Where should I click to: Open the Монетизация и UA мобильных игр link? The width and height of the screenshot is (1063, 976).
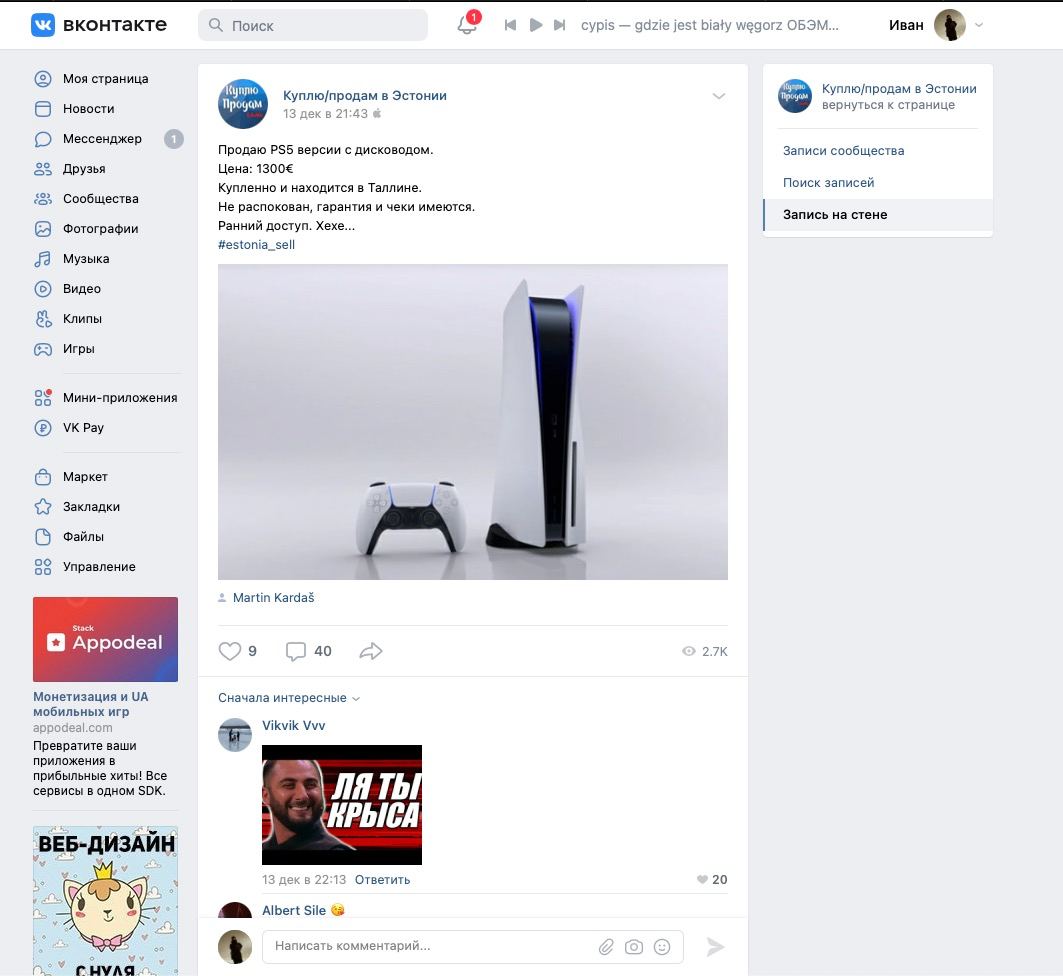(91, 704)
